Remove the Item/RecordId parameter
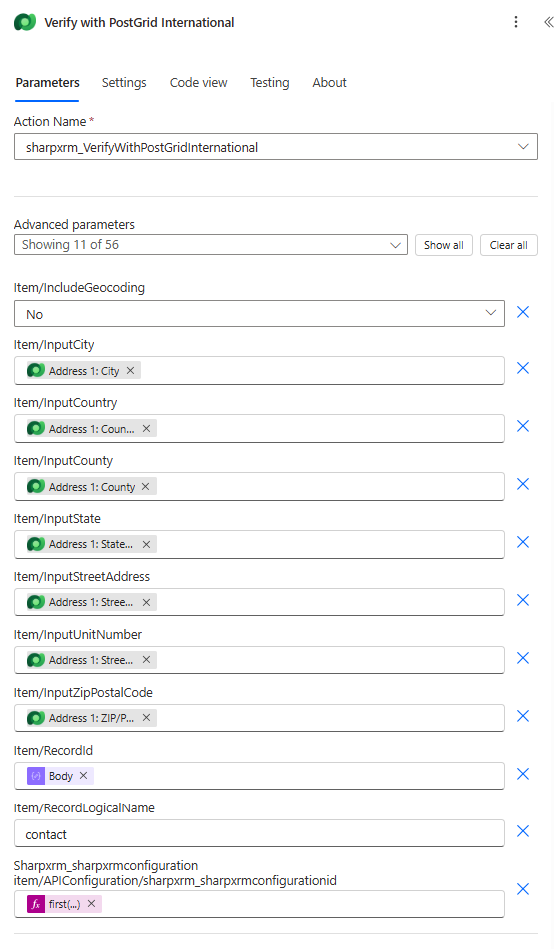 point(523,775)
